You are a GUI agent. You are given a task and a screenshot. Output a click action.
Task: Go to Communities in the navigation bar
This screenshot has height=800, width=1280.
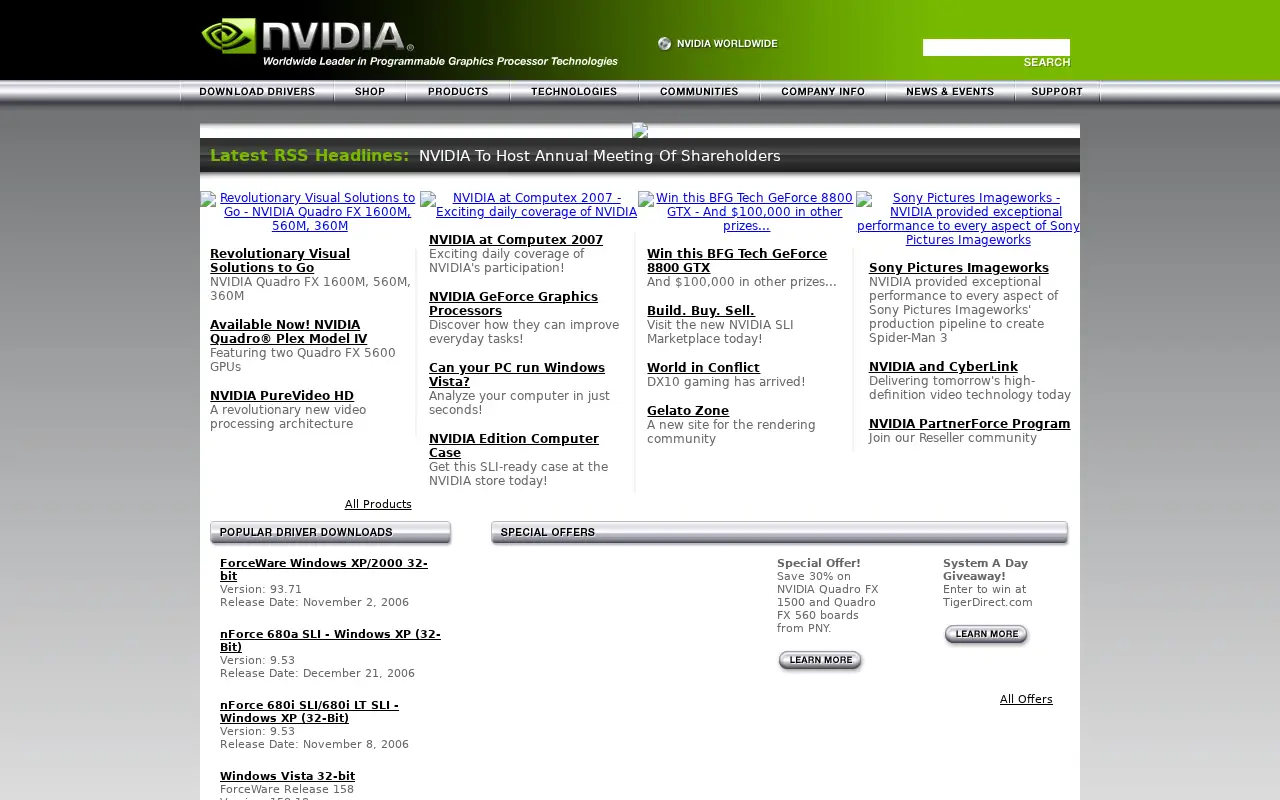point(699,91)
